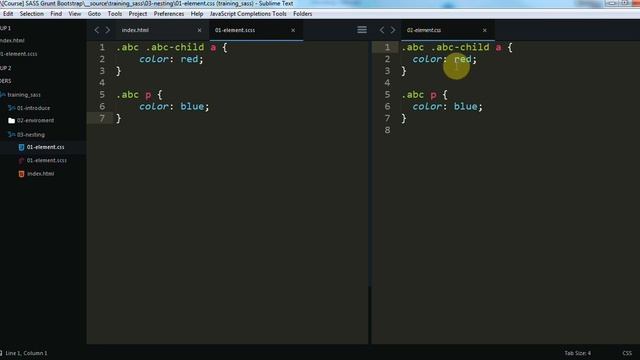The height and width of the screenshot is (360, 640).
Task: Open the Preferences menu
Action: (x=169, y=13)
